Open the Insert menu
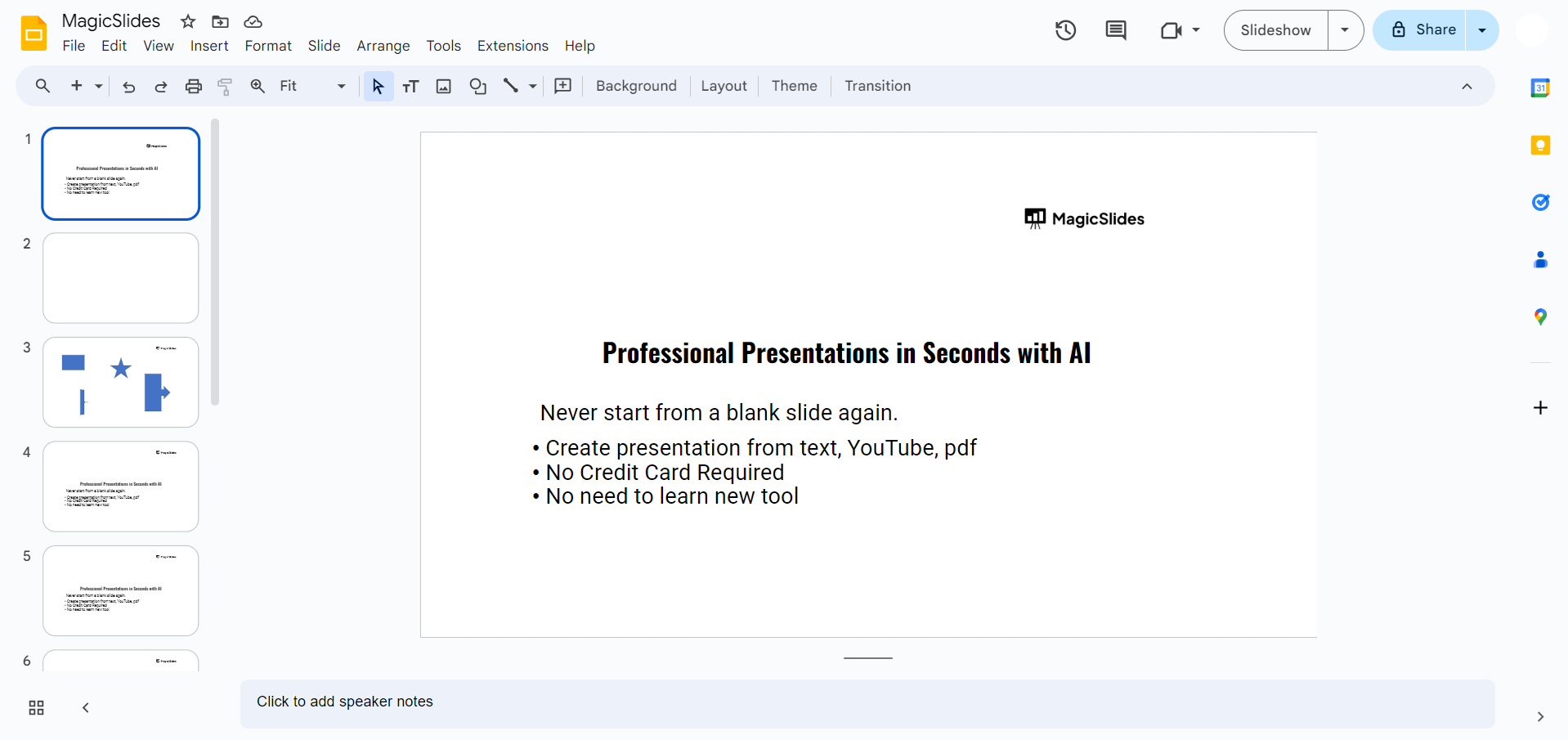This screenshot has height=740, width=1568. [209, 46]
